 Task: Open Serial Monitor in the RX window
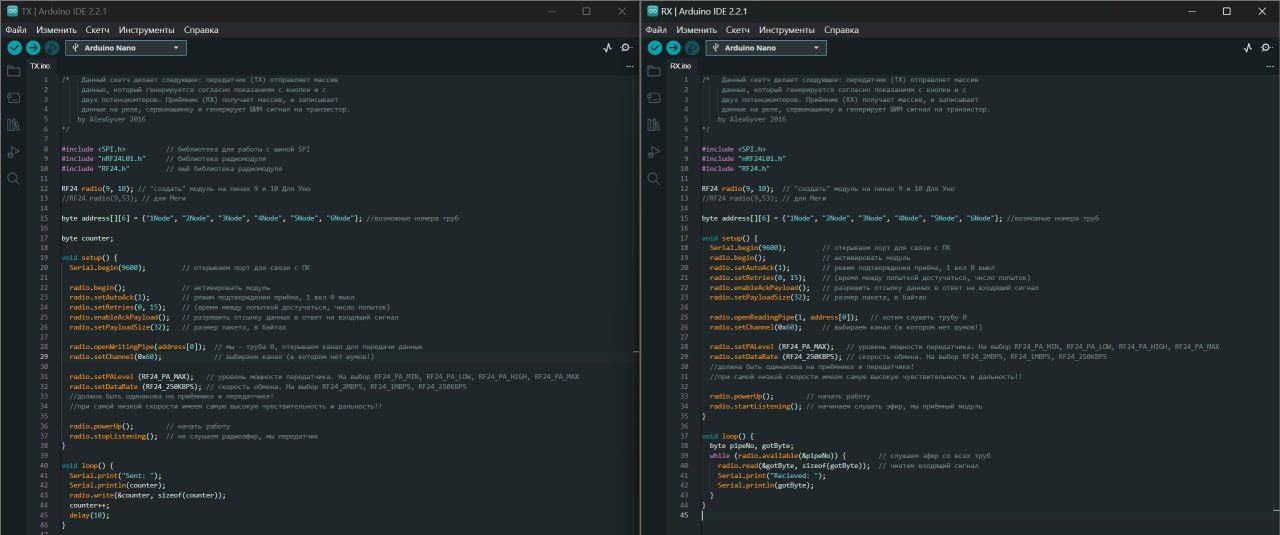(1266, 47)
